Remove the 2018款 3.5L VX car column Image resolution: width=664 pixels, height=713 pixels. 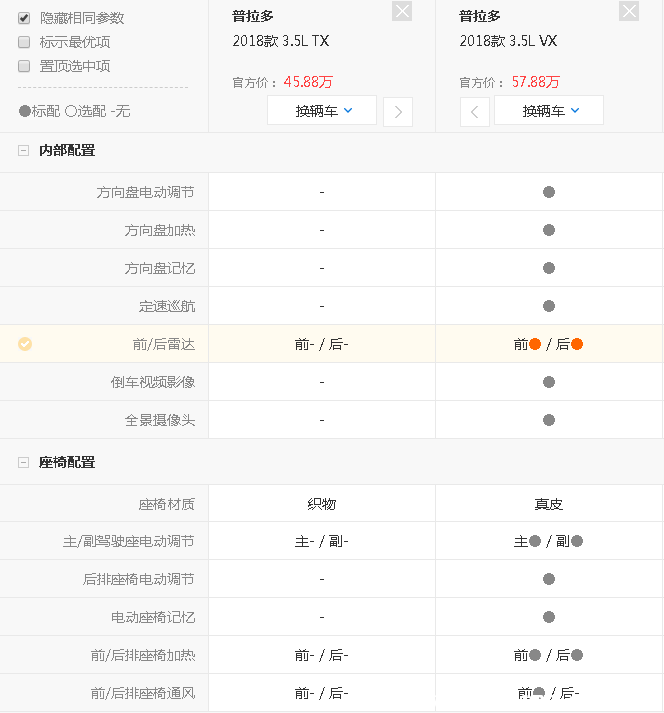pyautogui.click(x=628, y=11)
